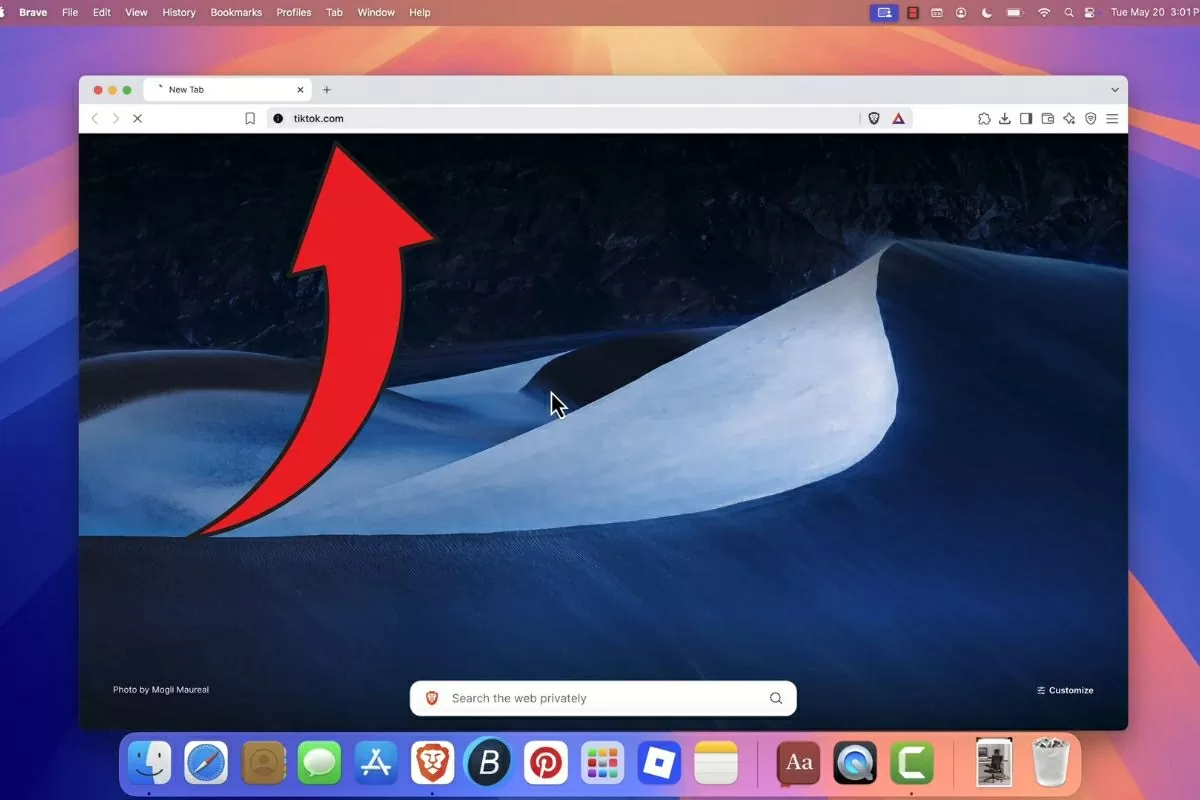Open the hamburger menu in Brave

pyautogui.click(x=1112, y=118)
